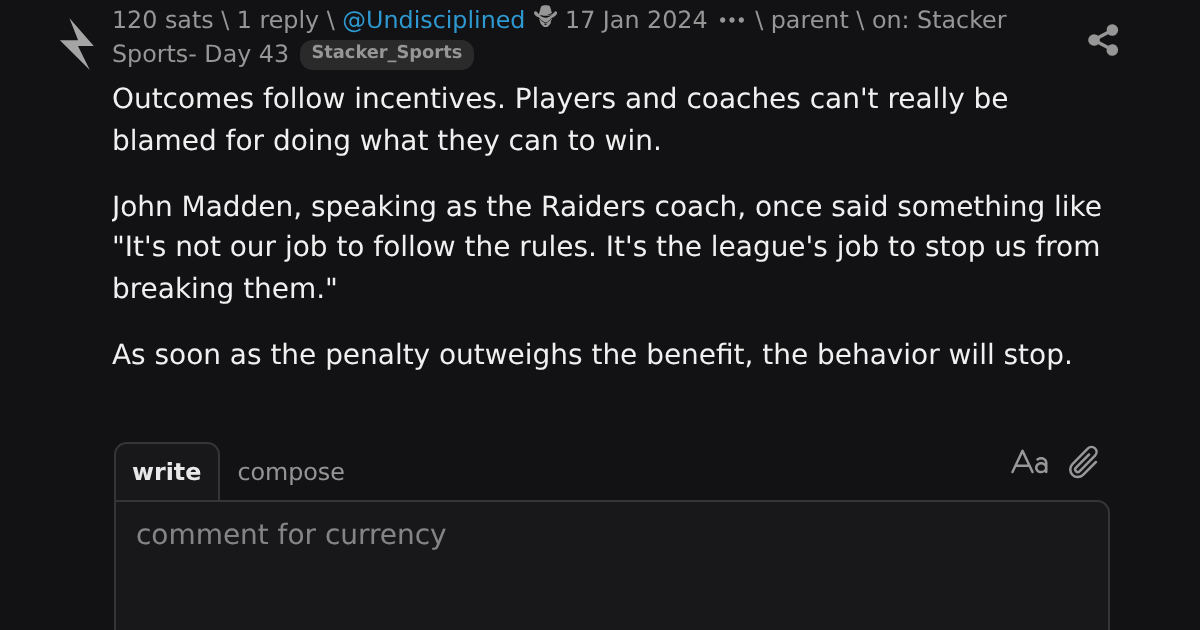Open the Stacker Sports- Day 43 post link
This screenshot has height=630, width=1200.
click(559, 36)
